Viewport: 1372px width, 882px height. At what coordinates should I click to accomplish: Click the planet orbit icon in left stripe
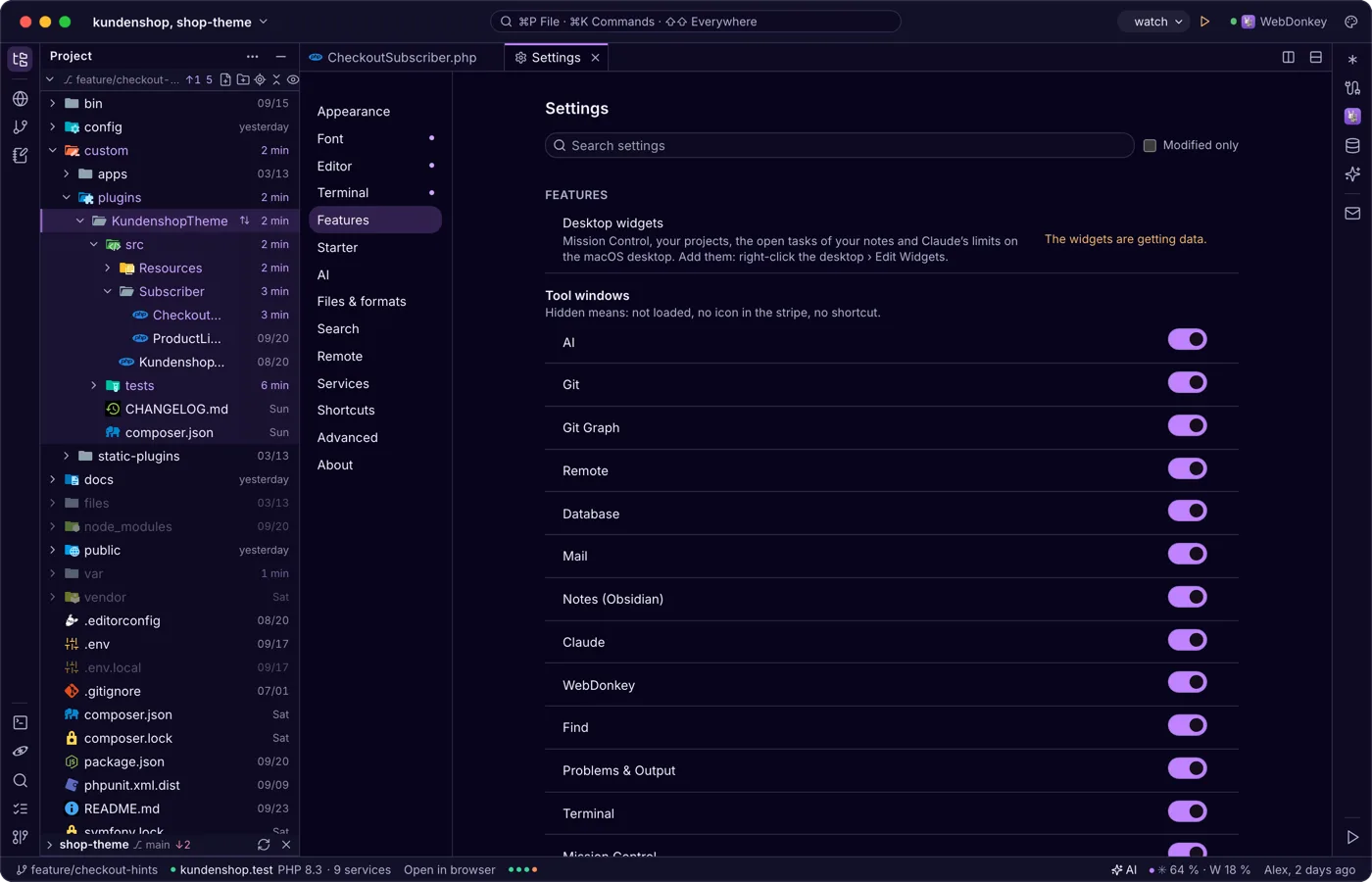click(20, 752)
